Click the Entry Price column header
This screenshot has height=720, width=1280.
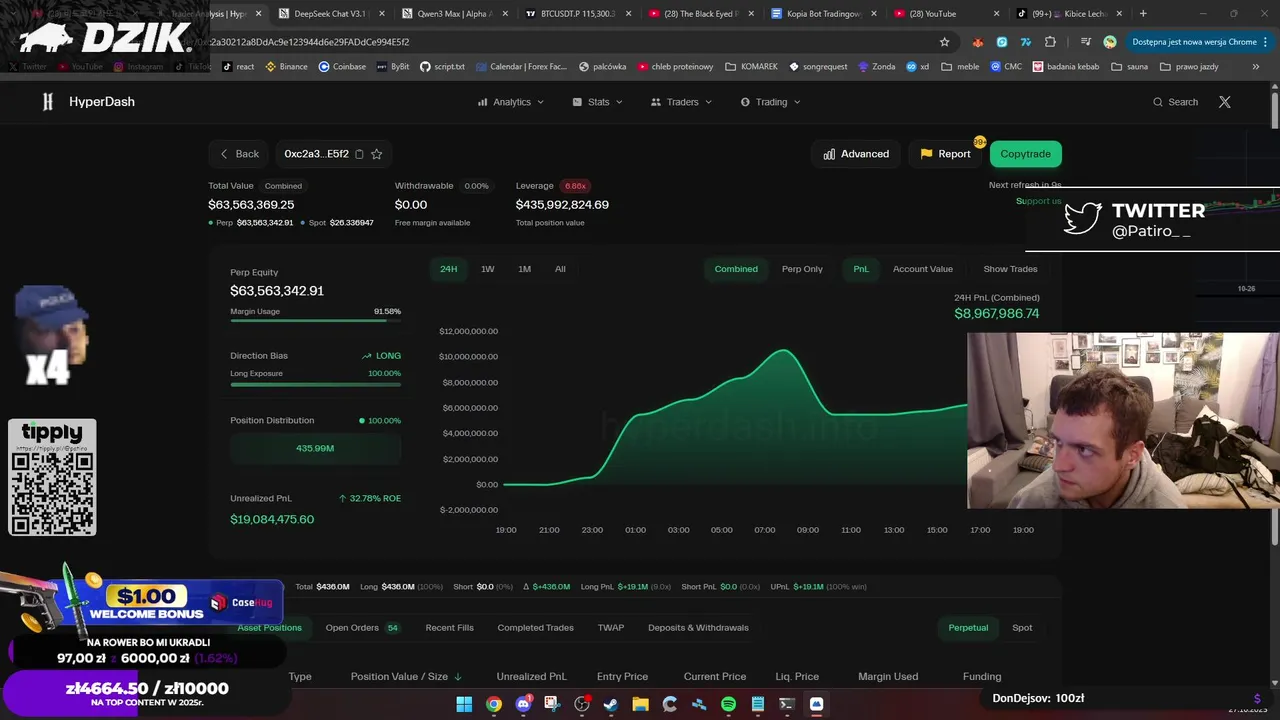click(622, 677)
